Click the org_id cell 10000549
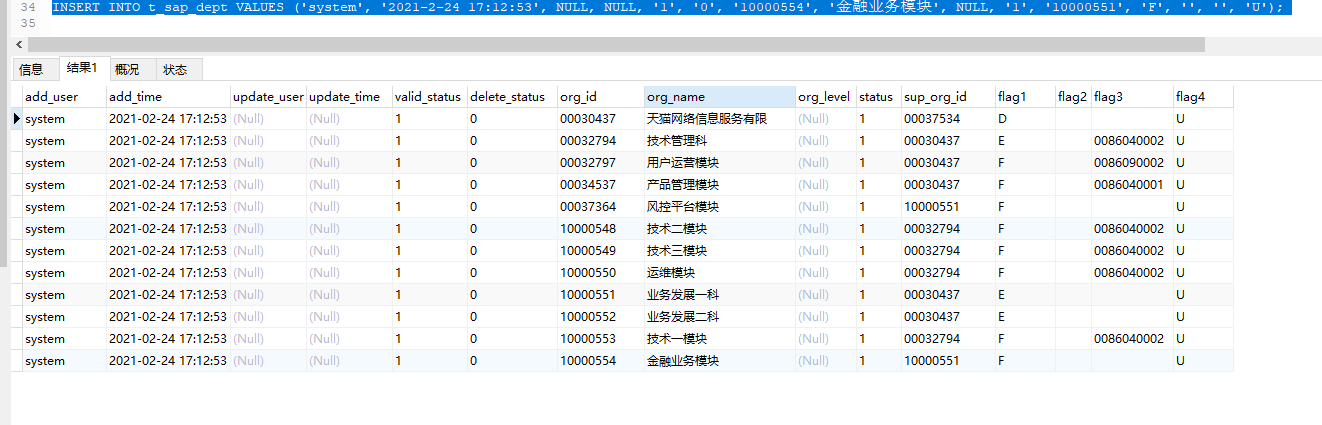 600,251
